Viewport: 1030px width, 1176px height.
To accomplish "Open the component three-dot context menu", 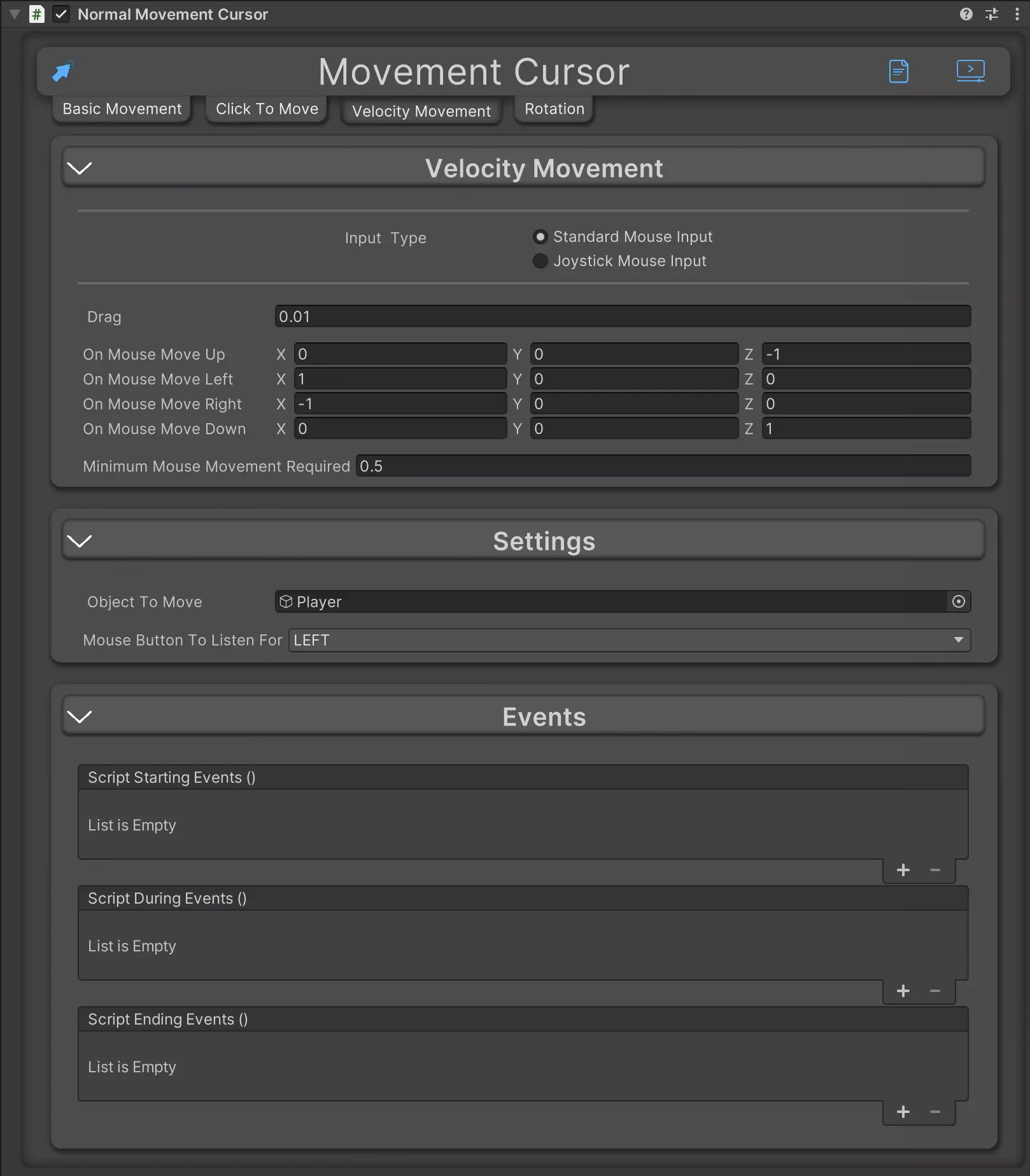I will click(x=1017, y=14).
